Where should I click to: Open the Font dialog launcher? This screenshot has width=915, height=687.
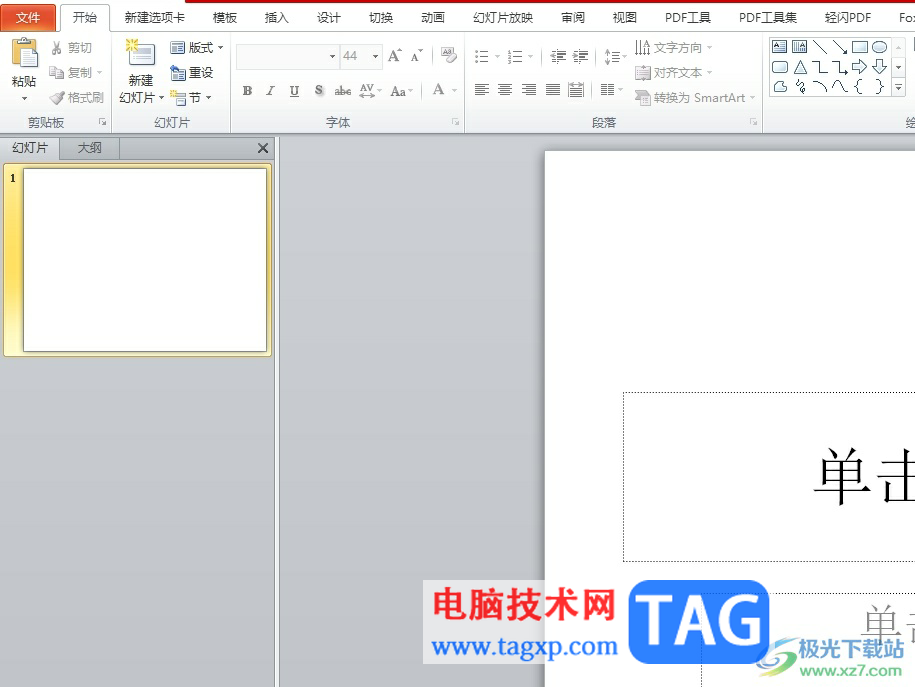coord(455,122)
